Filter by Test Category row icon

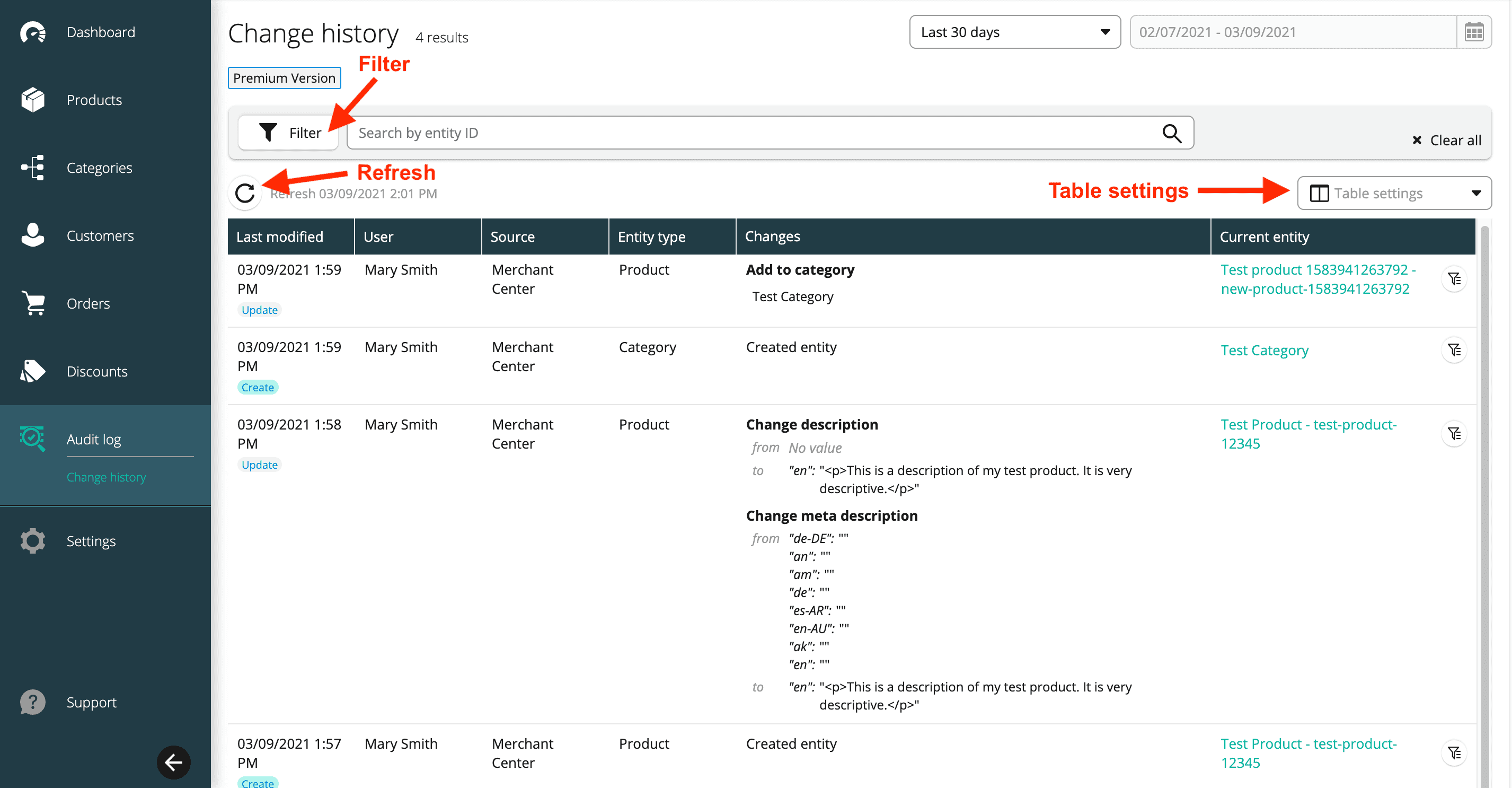(1454, 351)
